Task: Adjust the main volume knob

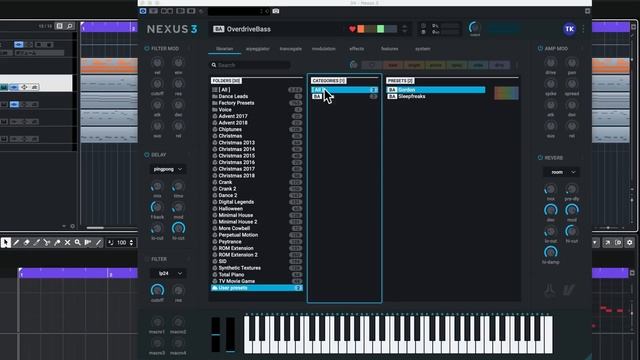Action: pos(474,28)
